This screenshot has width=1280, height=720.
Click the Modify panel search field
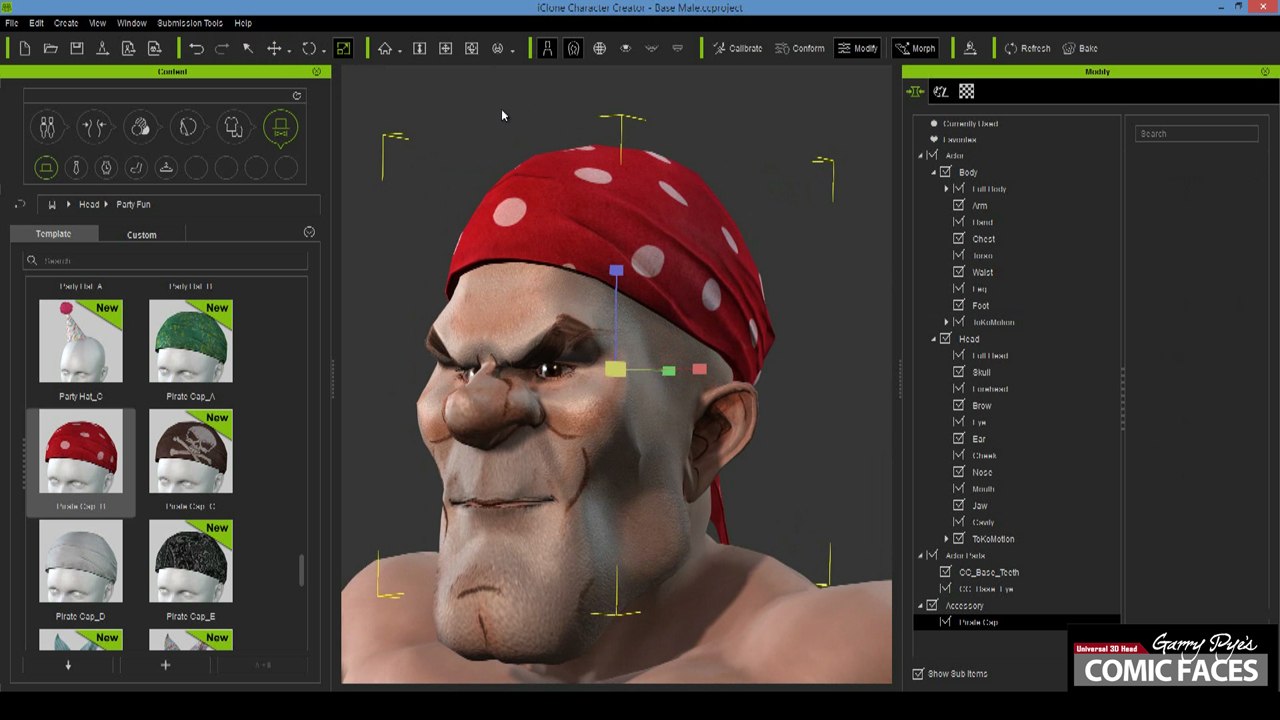1197,134
